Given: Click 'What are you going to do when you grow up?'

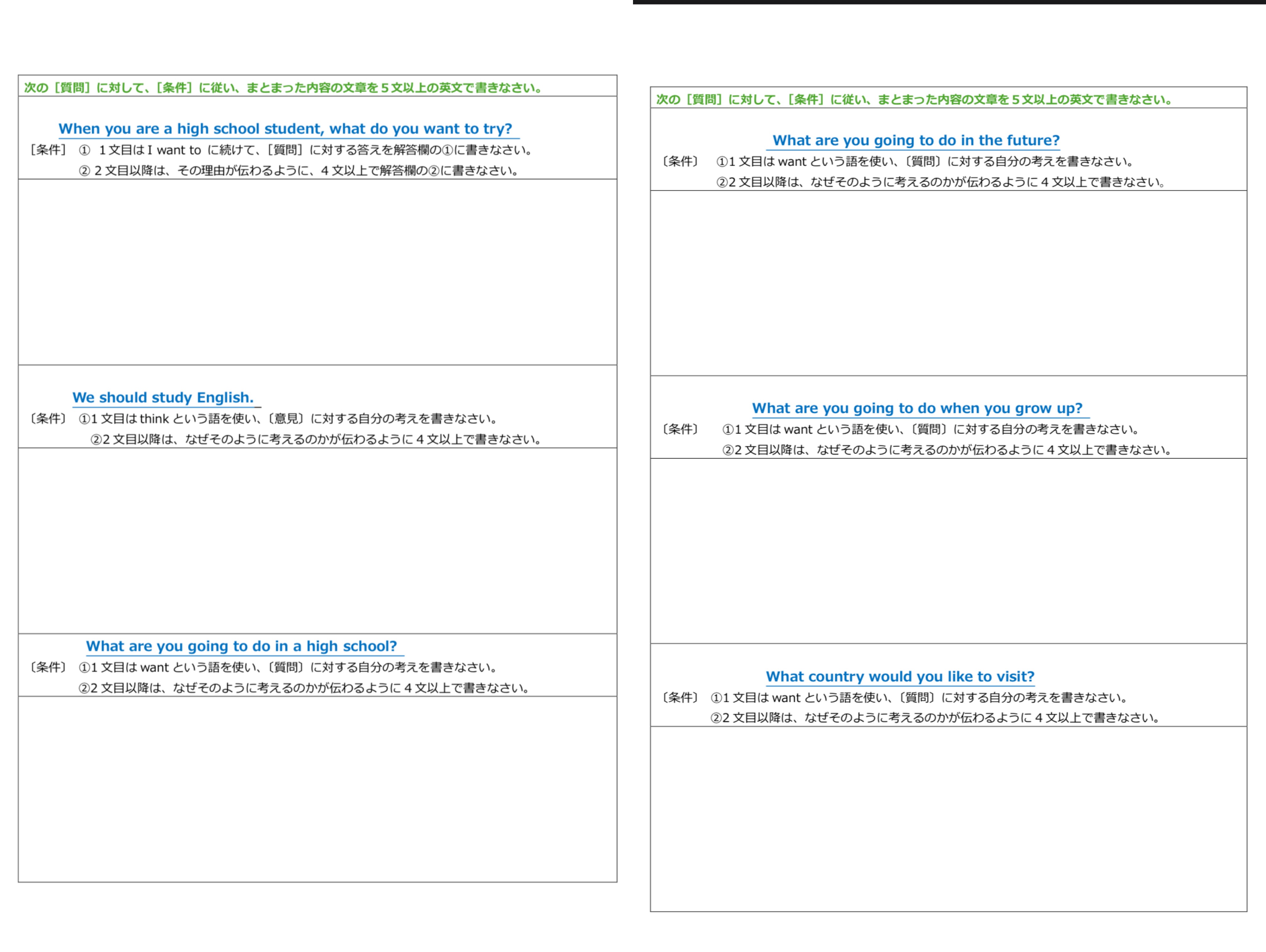Looking at the screenshot, I should pos(917,408).
